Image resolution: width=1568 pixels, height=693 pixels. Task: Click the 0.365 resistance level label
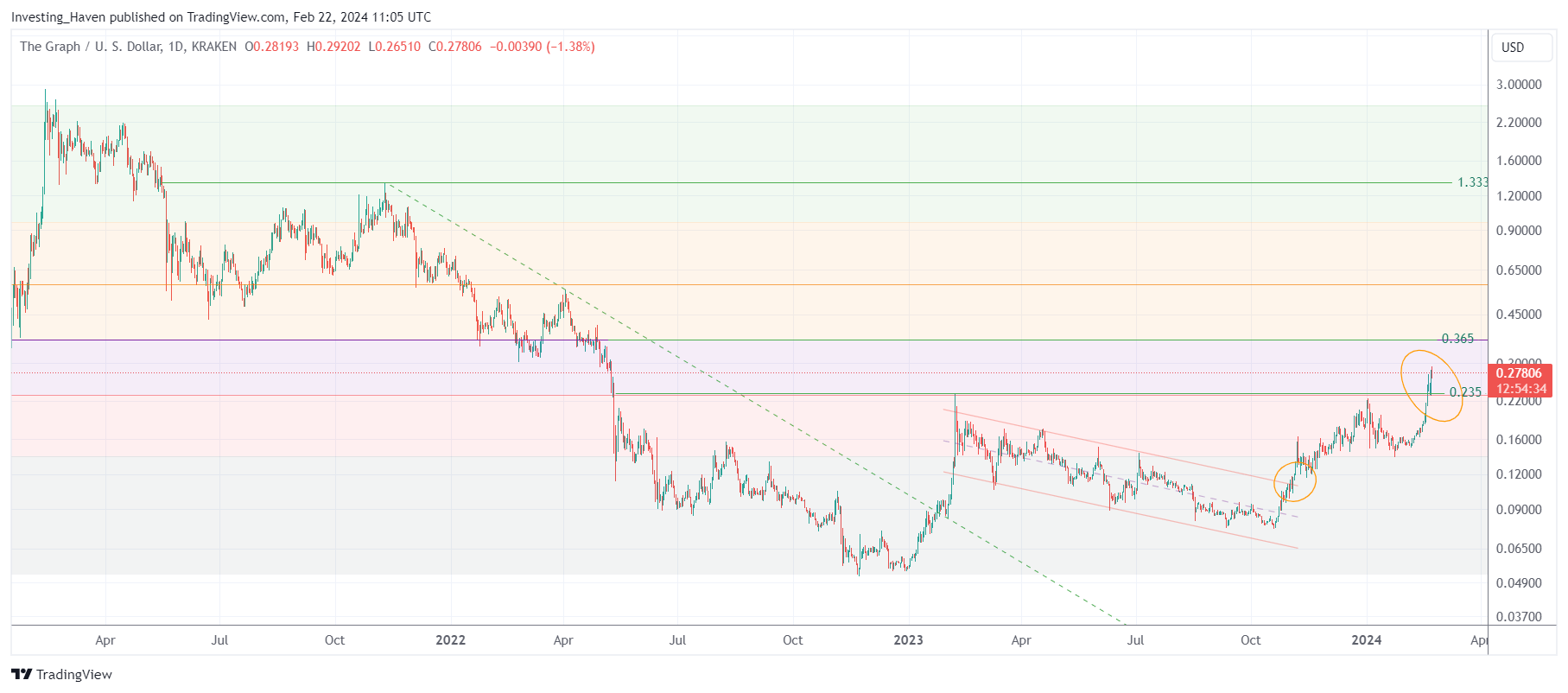click(1458, 339)
